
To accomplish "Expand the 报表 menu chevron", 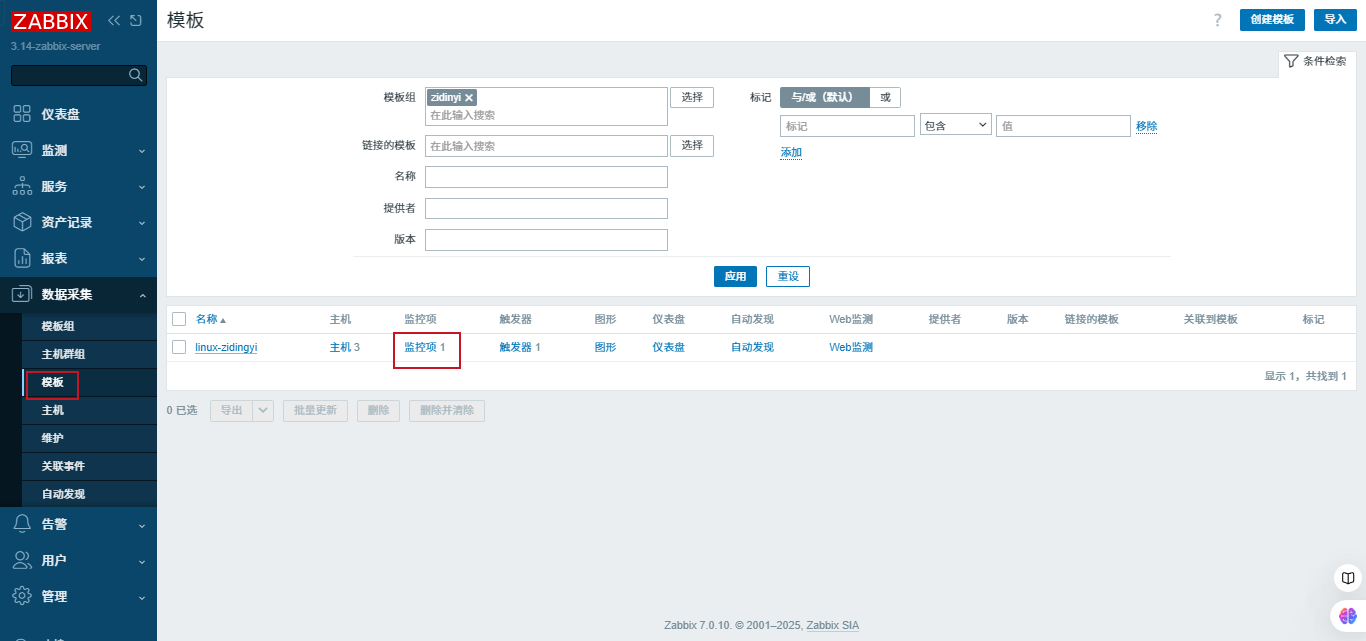I will tap(141, 259).
